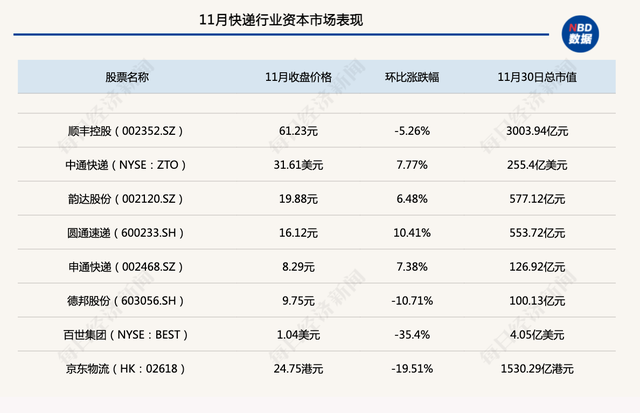The height and width of the screenshot is (413, 640).
Task: Click the closing price 8.29元
Action: pyautogui.click(x=298, y=267)
